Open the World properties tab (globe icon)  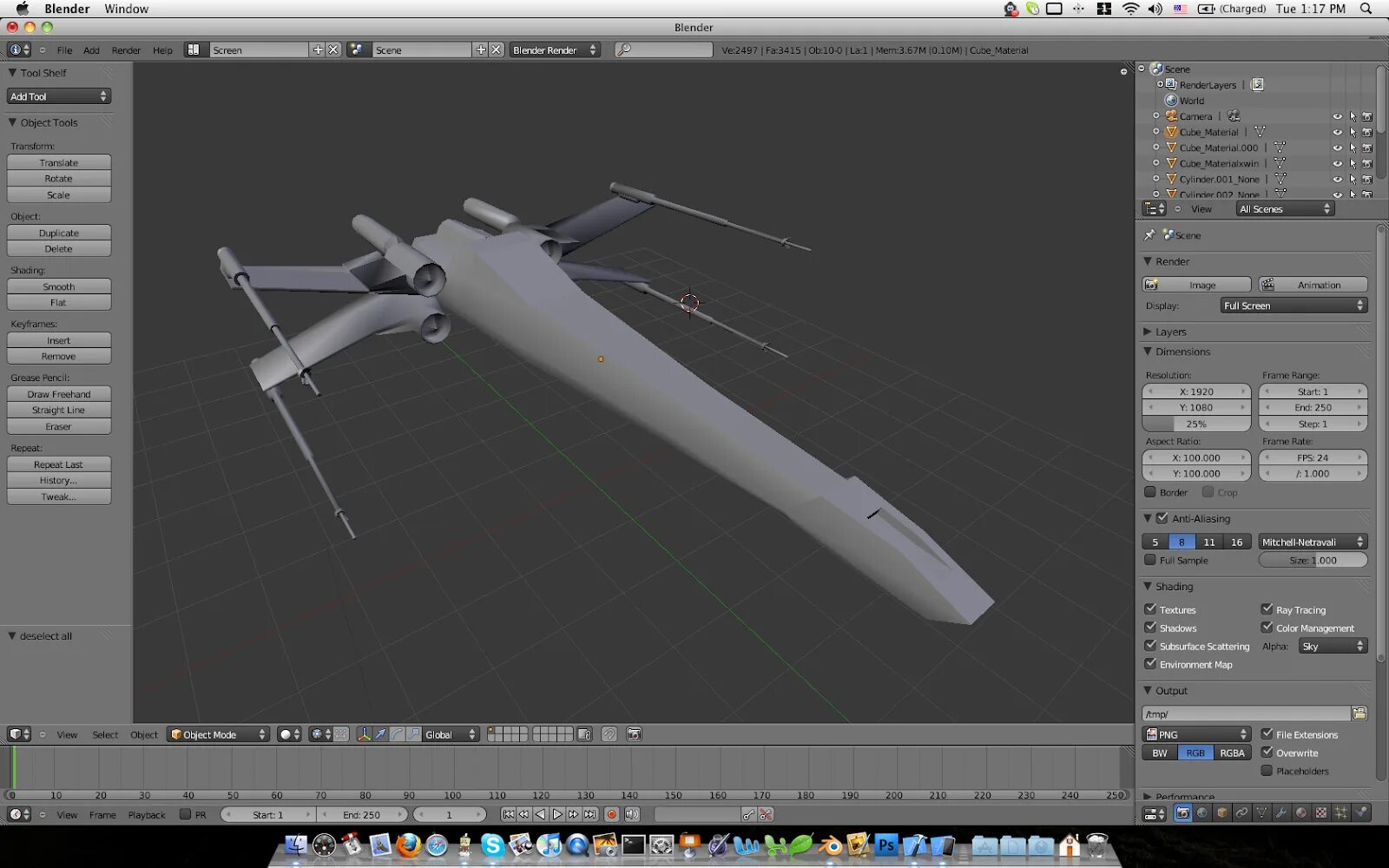click(x=1202, y=813)
